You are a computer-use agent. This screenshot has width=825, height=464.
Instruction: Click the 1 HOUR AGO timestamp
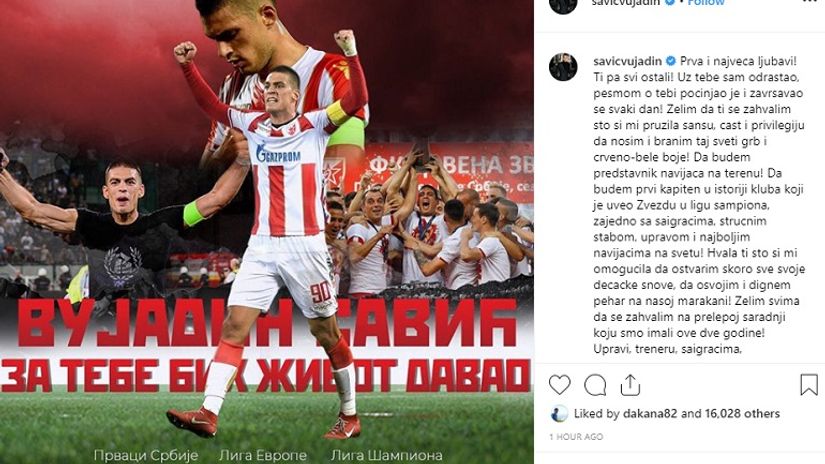click(576, 437)
